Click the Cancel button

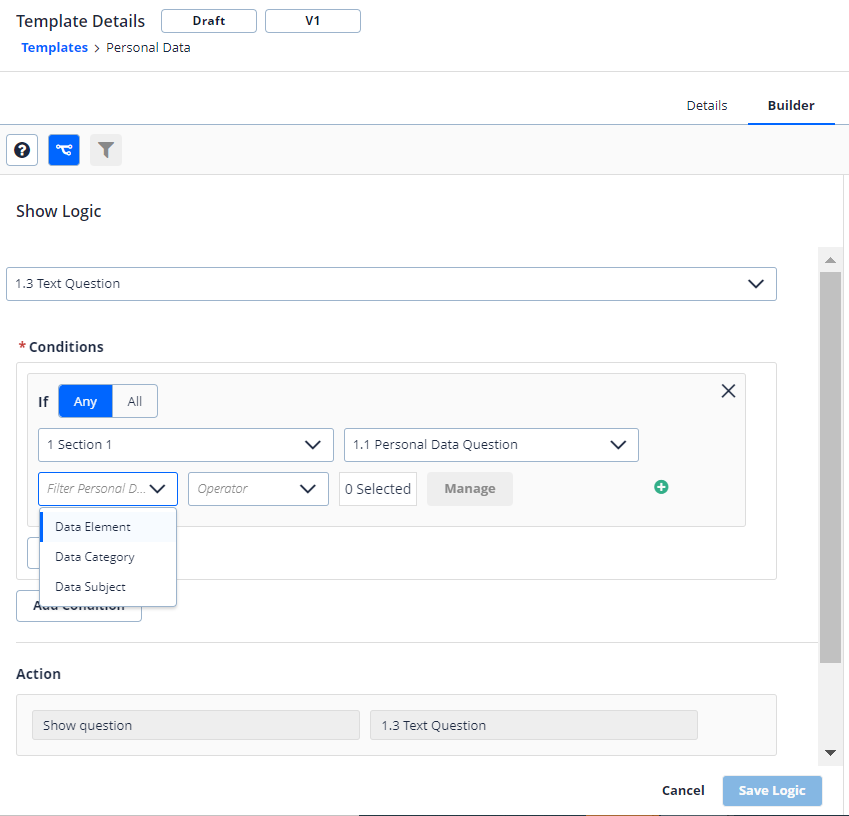[682, 790]
